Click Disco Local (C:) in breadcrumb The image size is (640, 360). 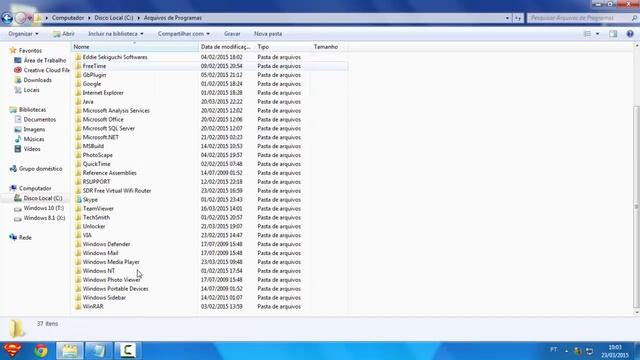114,18
